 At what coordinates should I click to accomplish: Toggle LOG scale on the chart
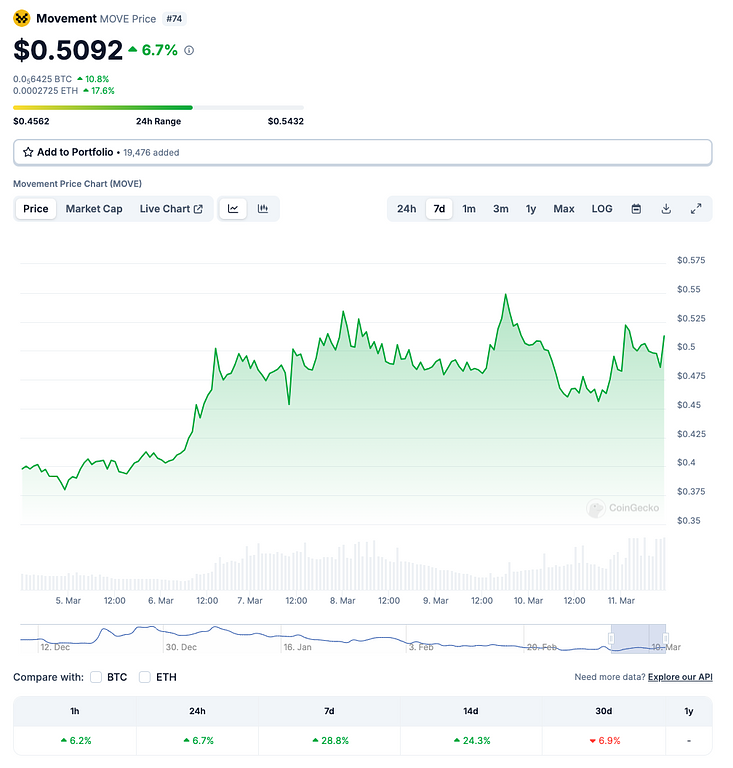click(x=602, y=209)
